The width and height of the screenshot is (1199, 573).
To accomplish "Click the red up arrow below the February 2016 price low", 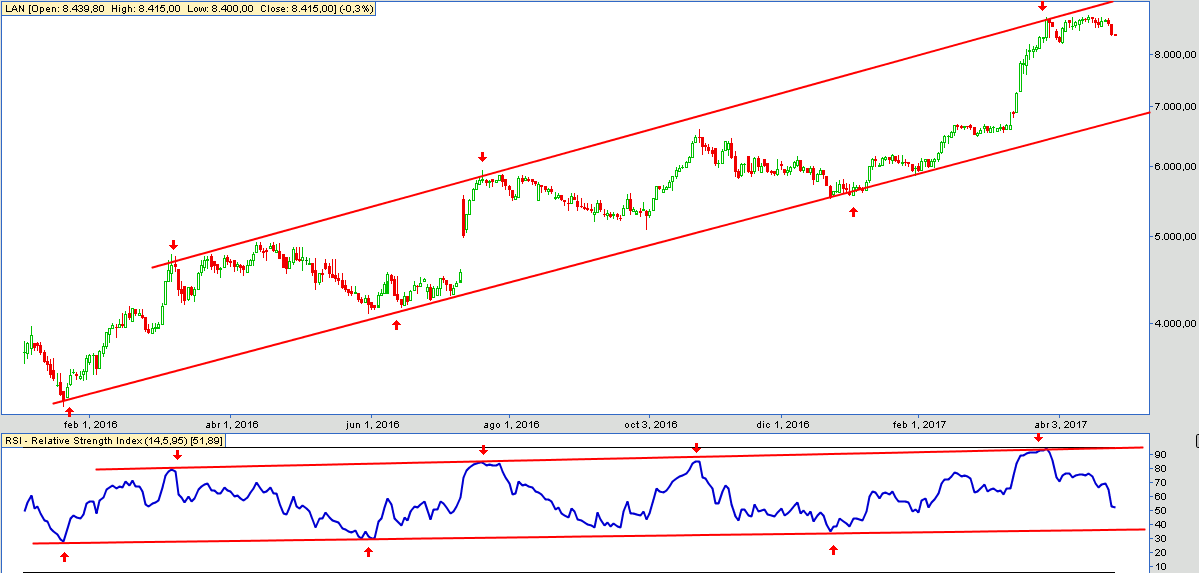I will coord(69,411).
